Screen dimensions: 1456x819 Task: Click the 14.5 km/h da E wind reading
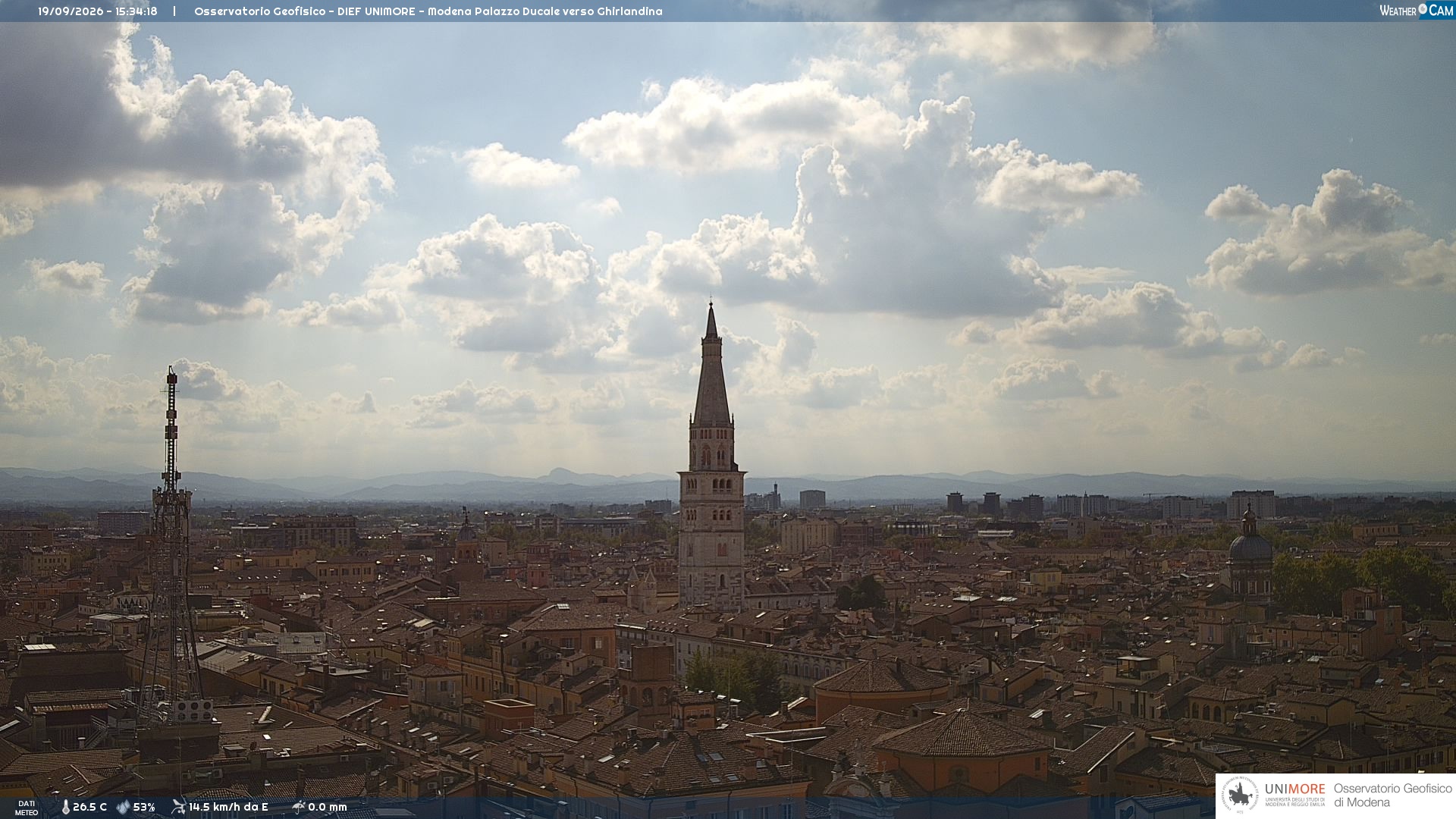point(228,807)
